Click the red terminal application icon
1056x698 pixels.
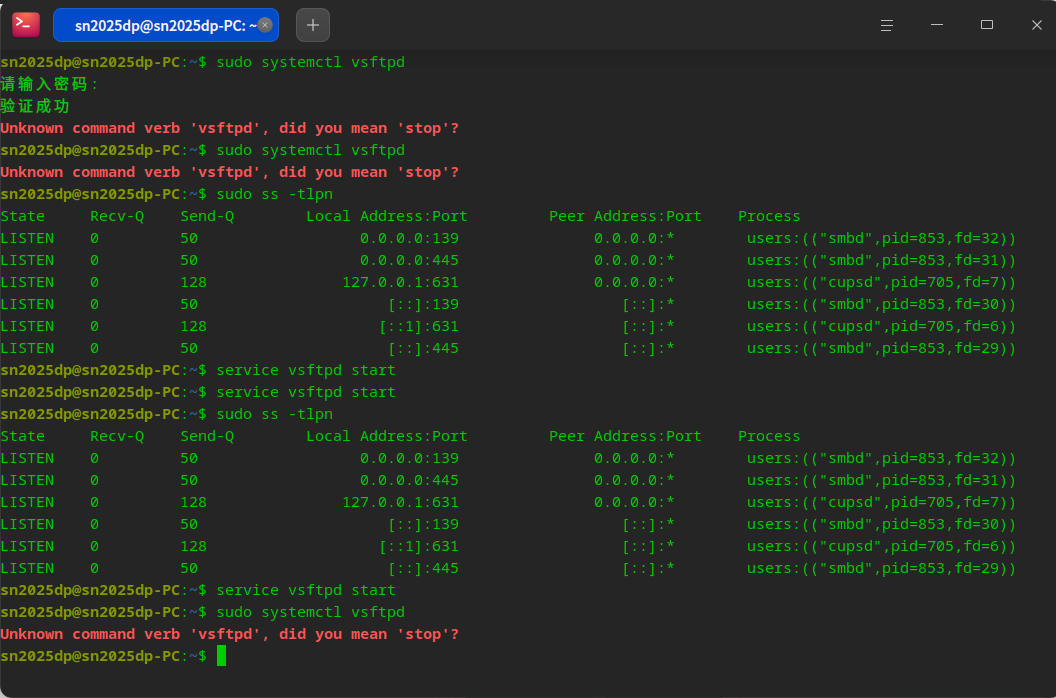pyautogui.click(x=26, y=25)
